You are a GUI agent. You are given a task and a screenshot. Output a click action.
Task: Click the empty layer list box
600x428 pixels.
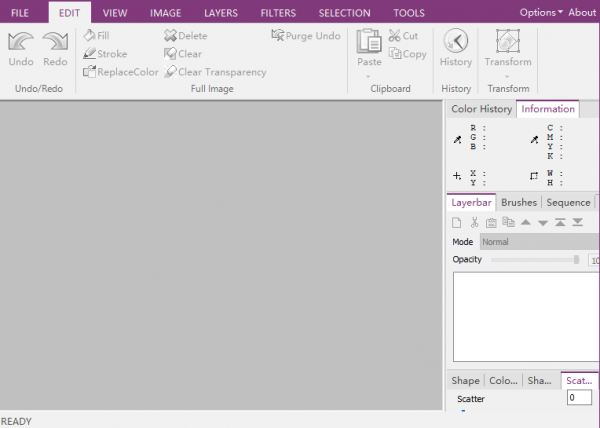(x=526, y=317)
